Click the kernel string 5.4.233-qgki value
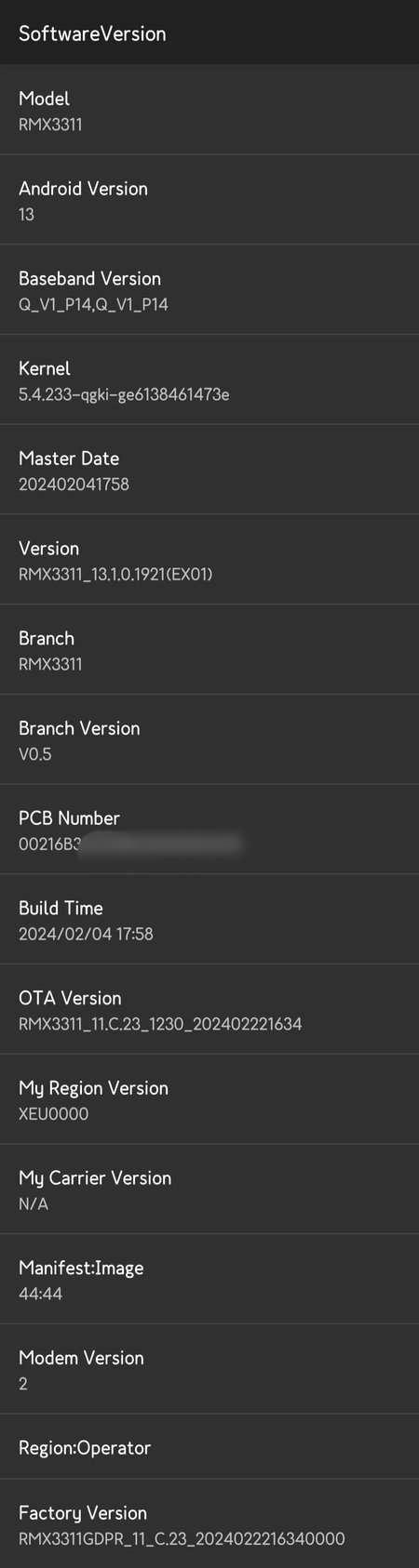Screen dimensions: 419x1568 (x=124, y=394)
